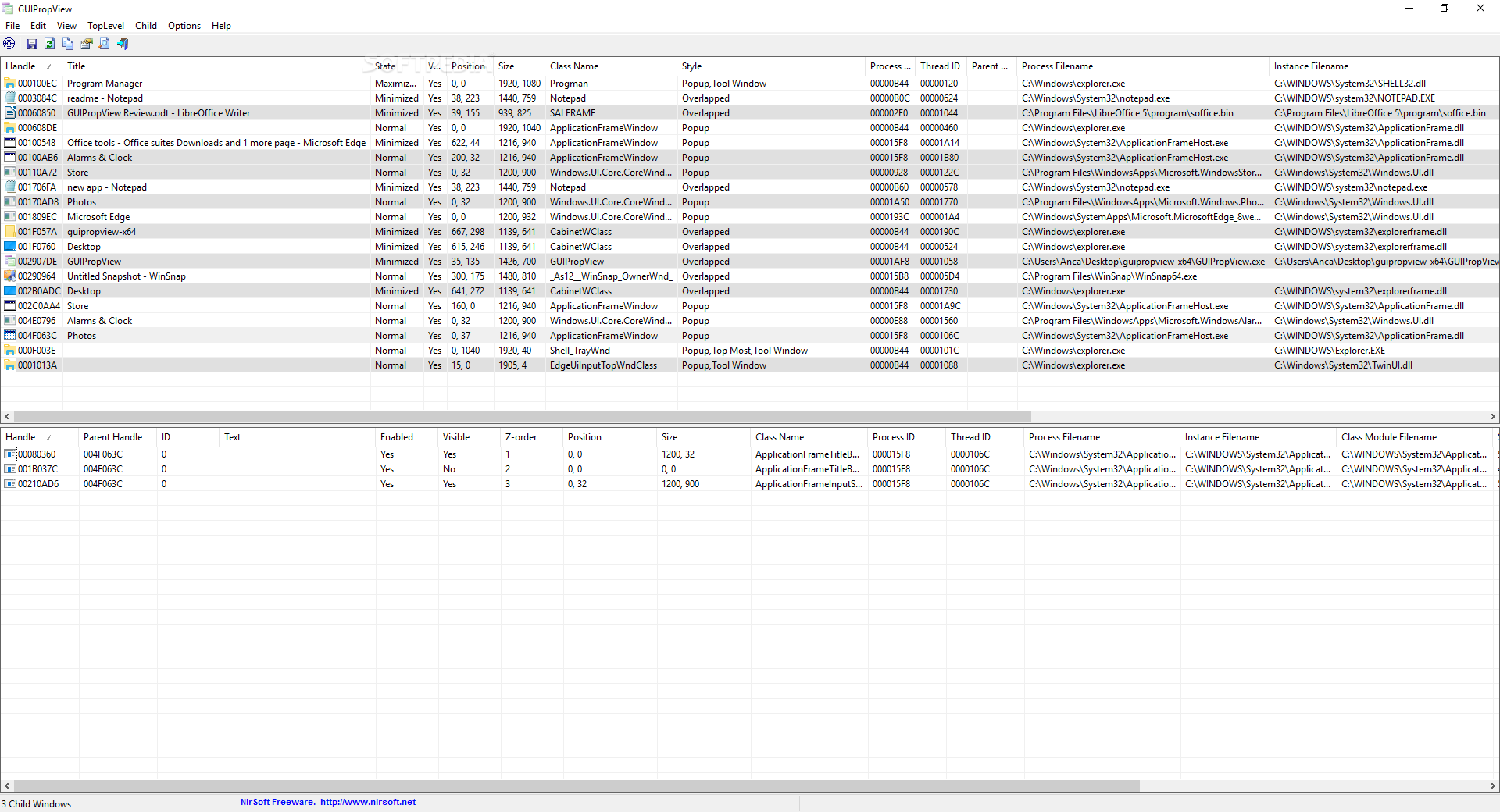This screenshot has width=1500, height=812.
Task: Click the icon next to handle 002C0AA4
Action: [10, 306]
